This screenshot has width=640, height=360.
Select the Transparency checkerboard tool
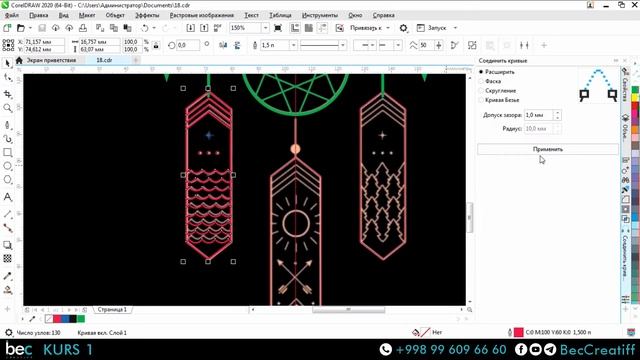(7, 258)
